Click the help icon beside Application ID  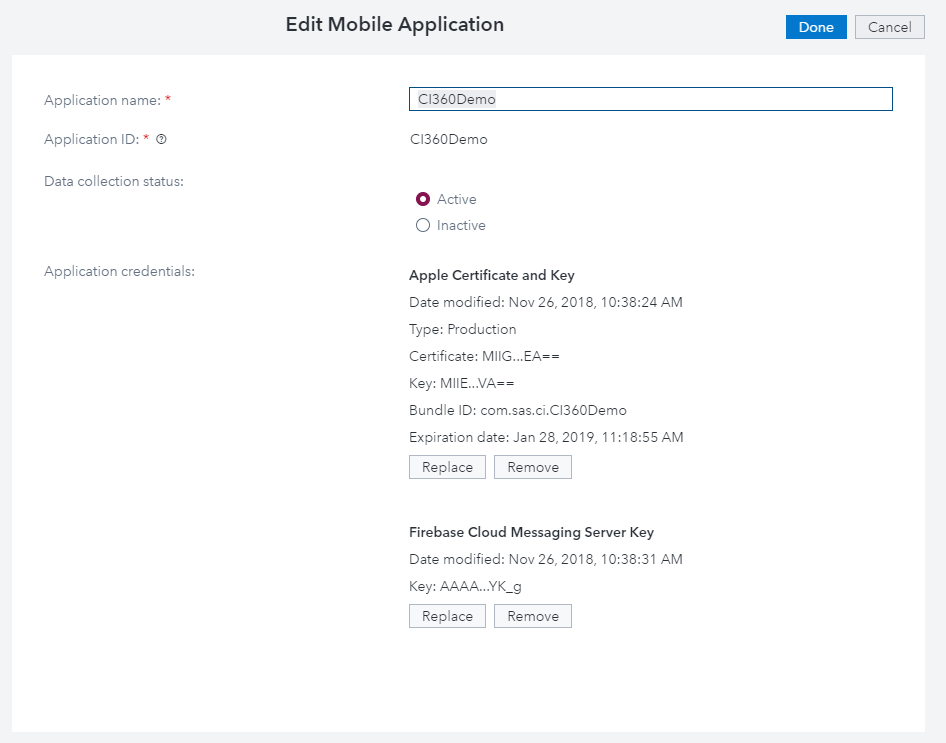161,140
